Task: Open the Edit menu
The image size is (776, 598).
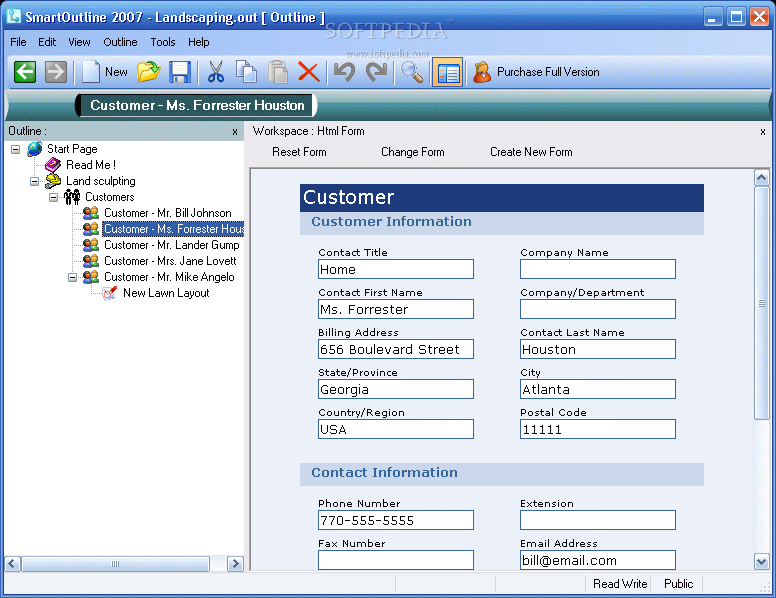Action: pyautogui.click(x=47, y=42)
